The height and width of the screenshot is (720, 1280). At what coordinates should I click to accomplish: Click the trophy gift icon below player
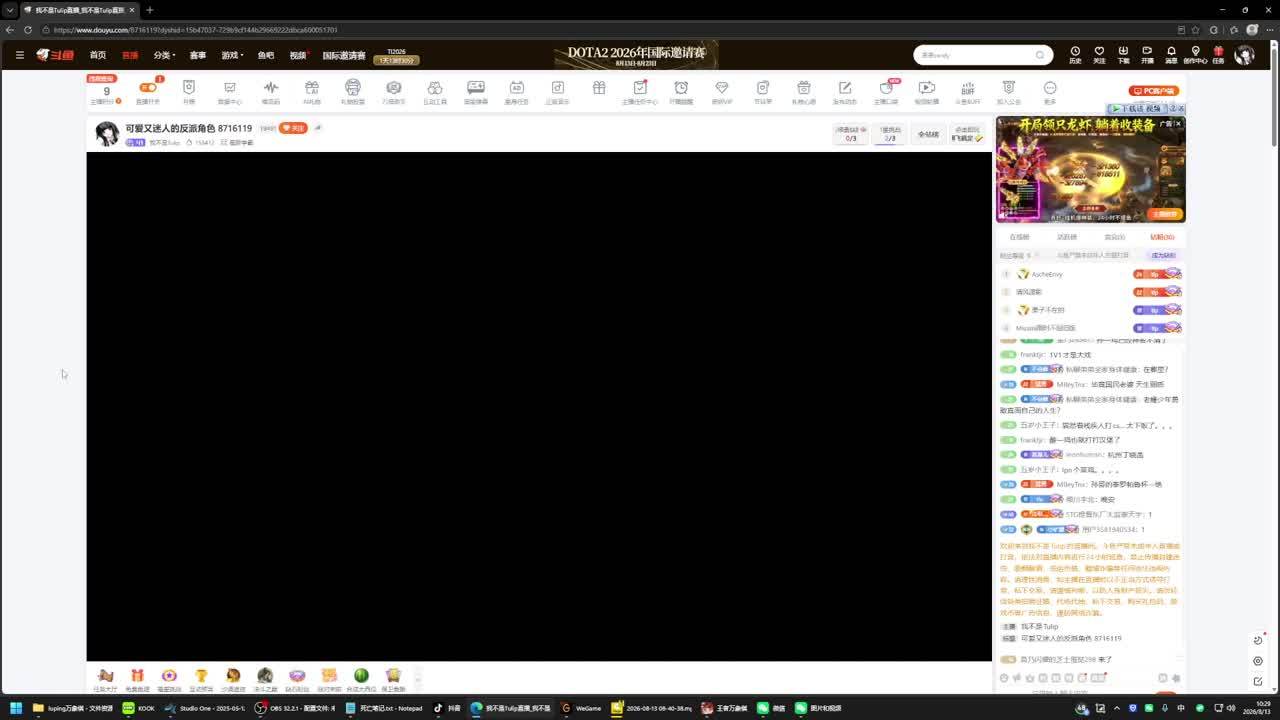click(x=201, y=676)
